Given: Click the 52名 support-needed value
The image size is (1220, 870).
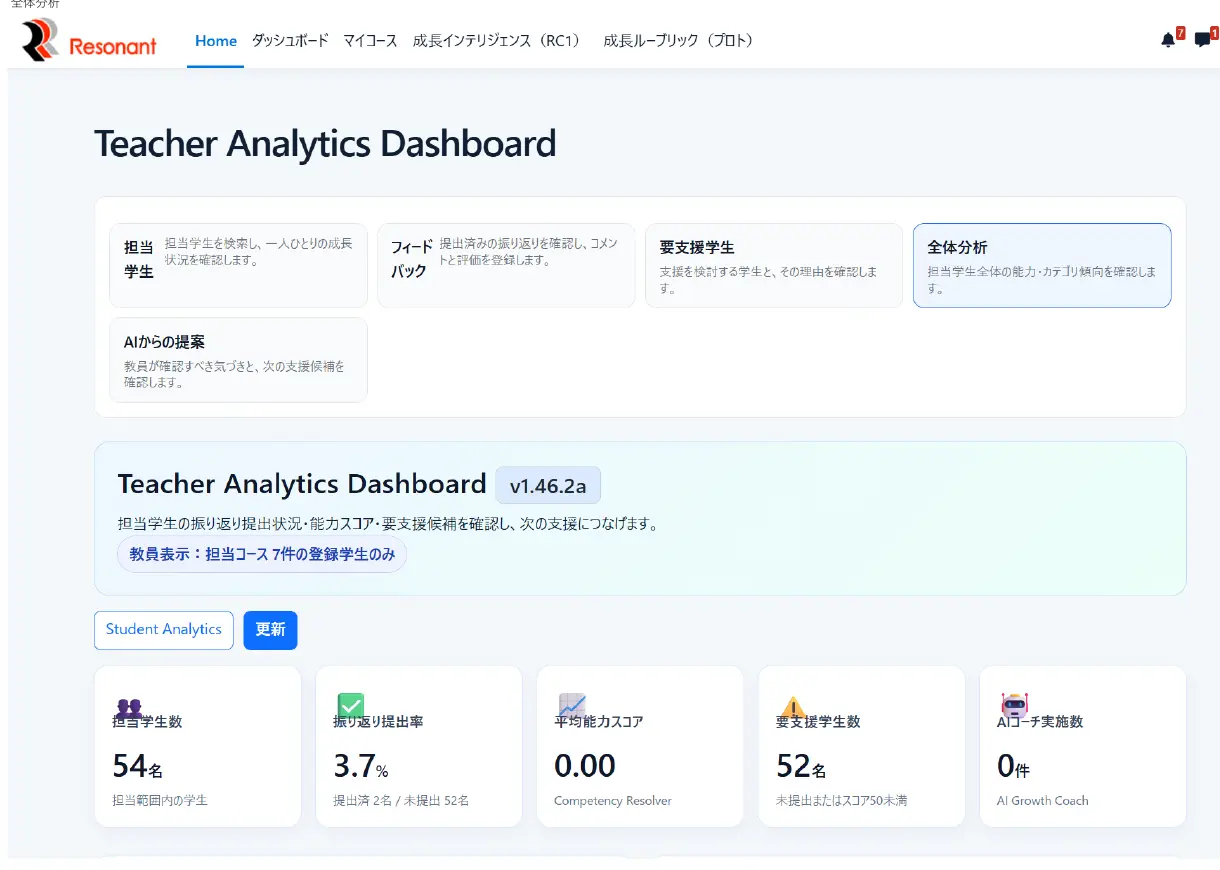Looking at the screenshot, I should click(x=801, y=767).
